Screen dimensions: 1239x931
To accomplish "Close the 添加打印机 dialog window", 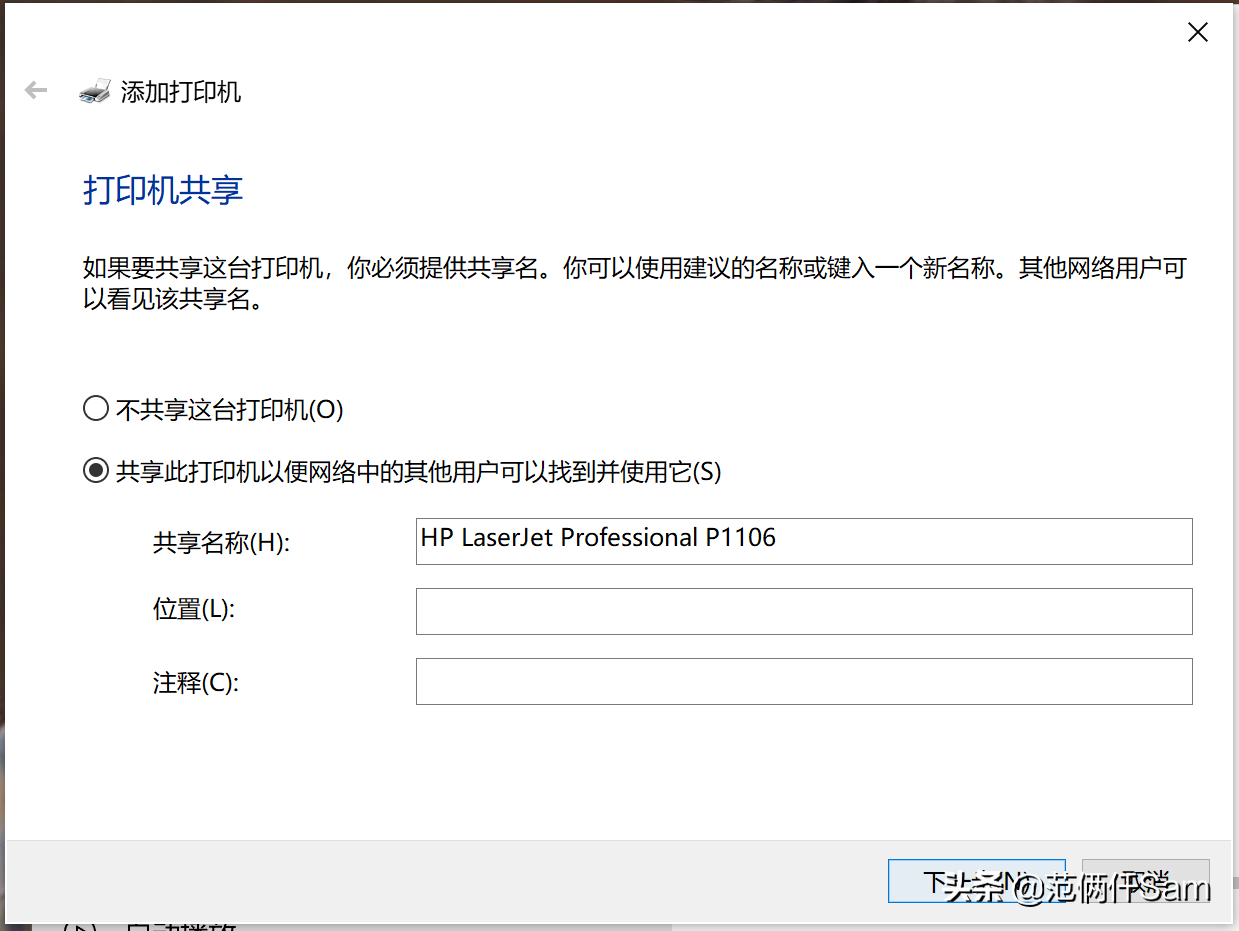I will 1198,32.
